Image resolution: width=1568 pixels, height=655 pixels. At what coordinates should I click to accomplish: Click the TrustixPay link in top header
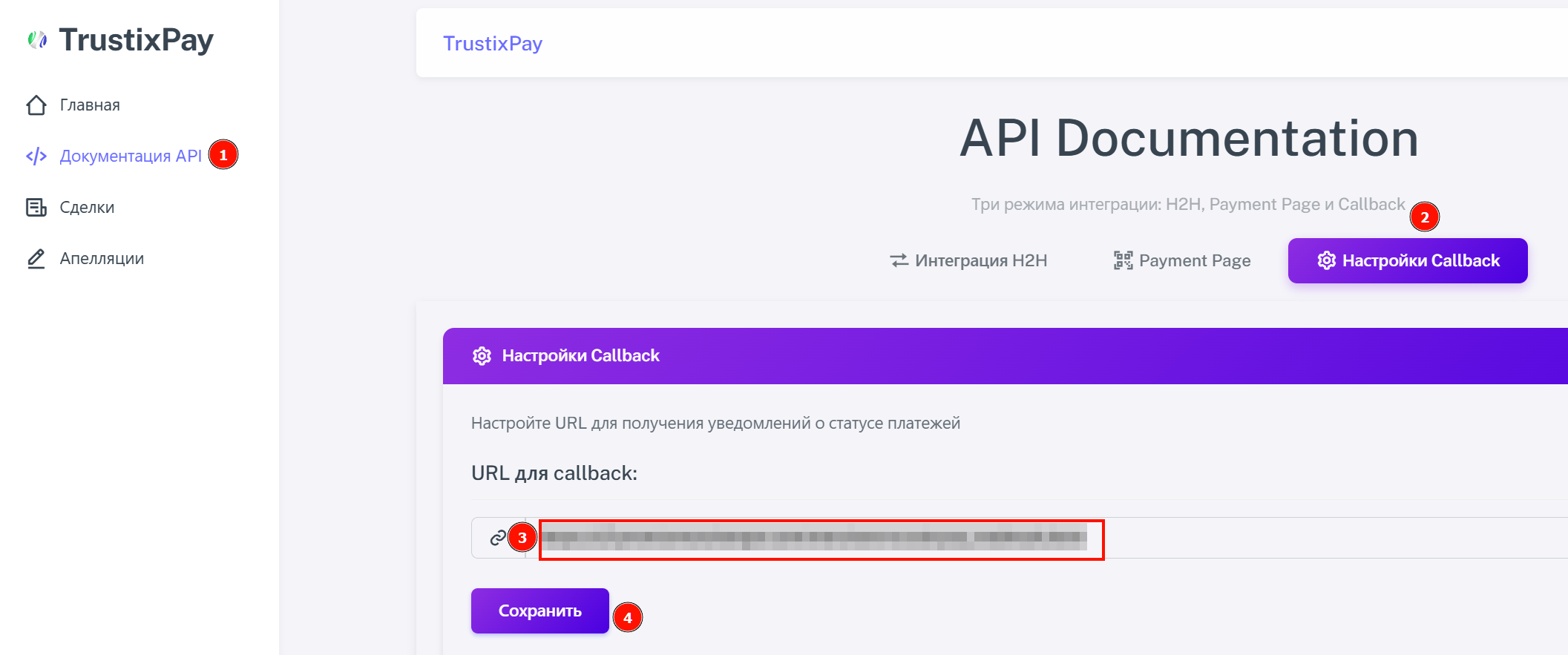point(493,44)
